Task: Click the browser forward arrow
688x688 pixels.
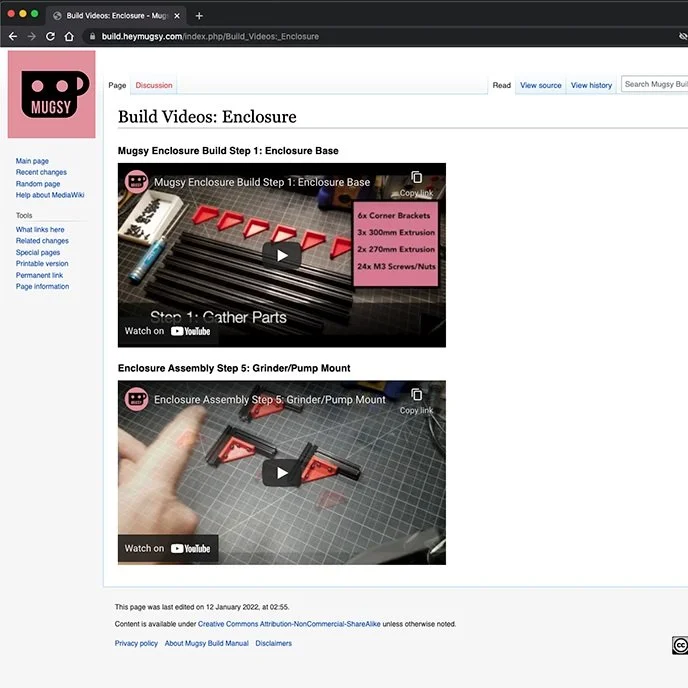Action: coord(32,36)
